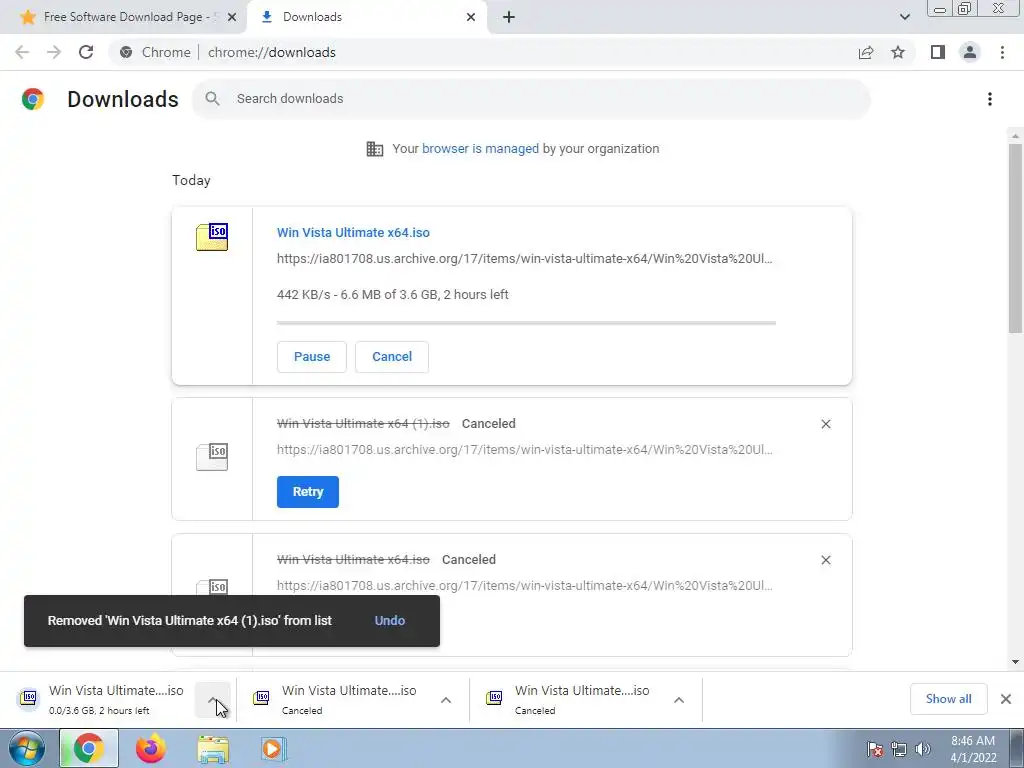Bookmark this tab with the star icon
Image resolution: width=1024 pixels, height=768 pixels.
(898, 52)
